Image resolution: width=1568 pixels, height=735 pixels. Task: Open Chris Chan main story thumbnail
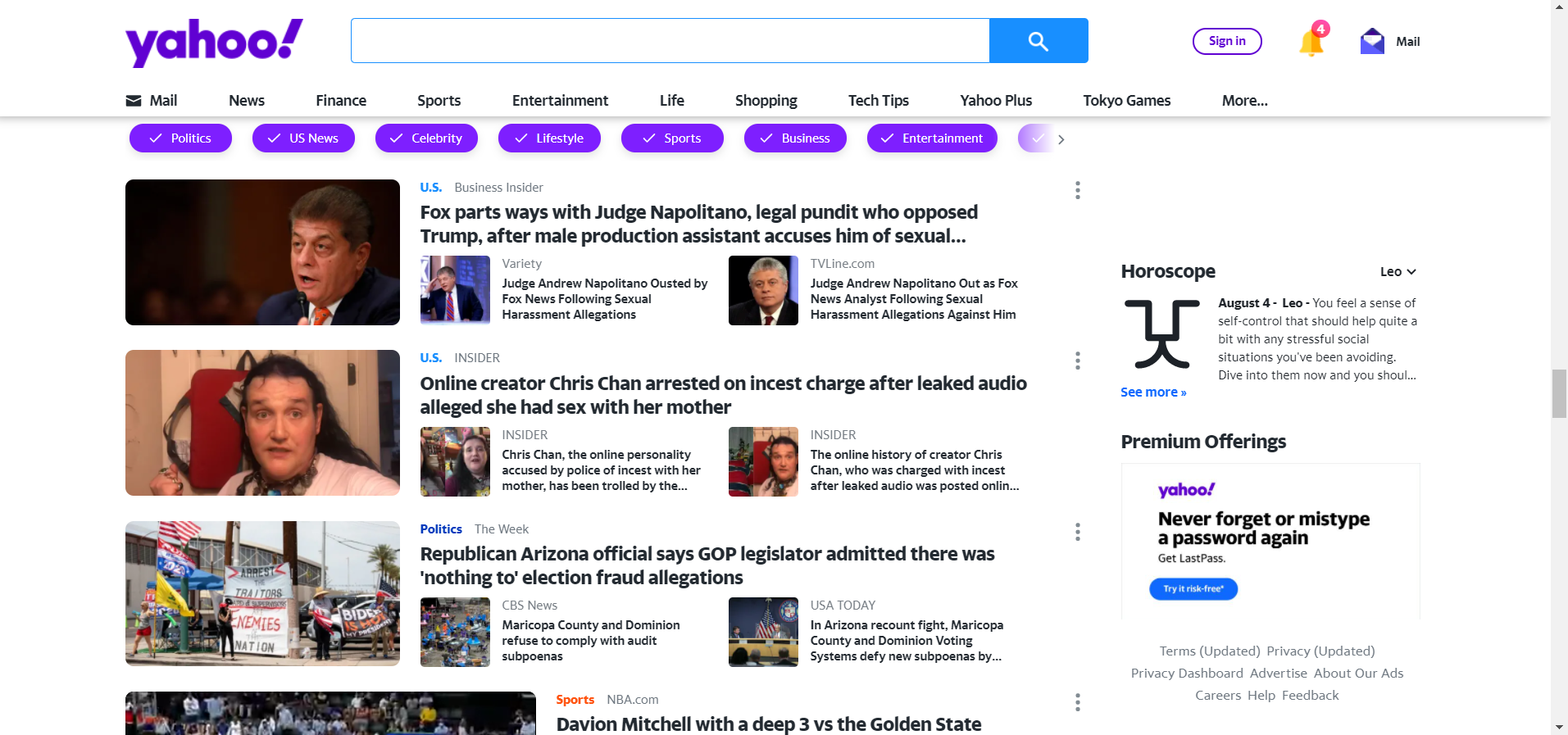[262, 423]
